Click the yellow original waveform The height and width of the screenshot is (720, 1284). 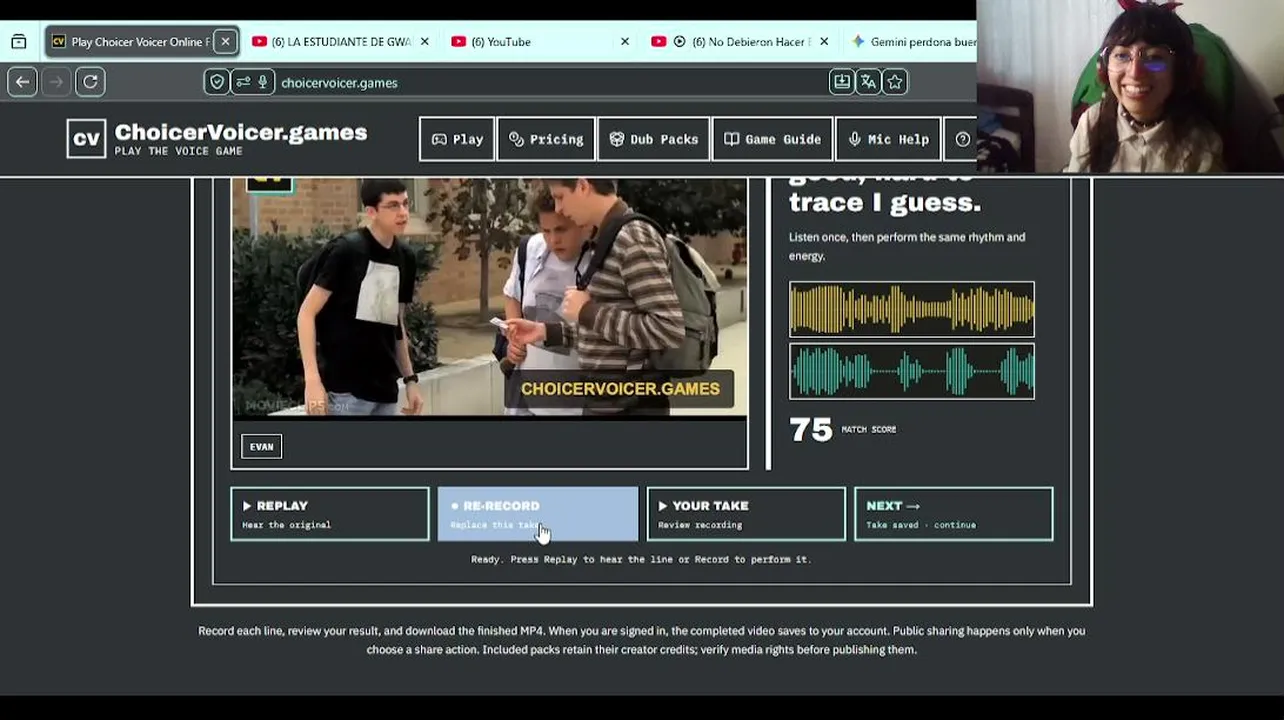pos(912,310)
